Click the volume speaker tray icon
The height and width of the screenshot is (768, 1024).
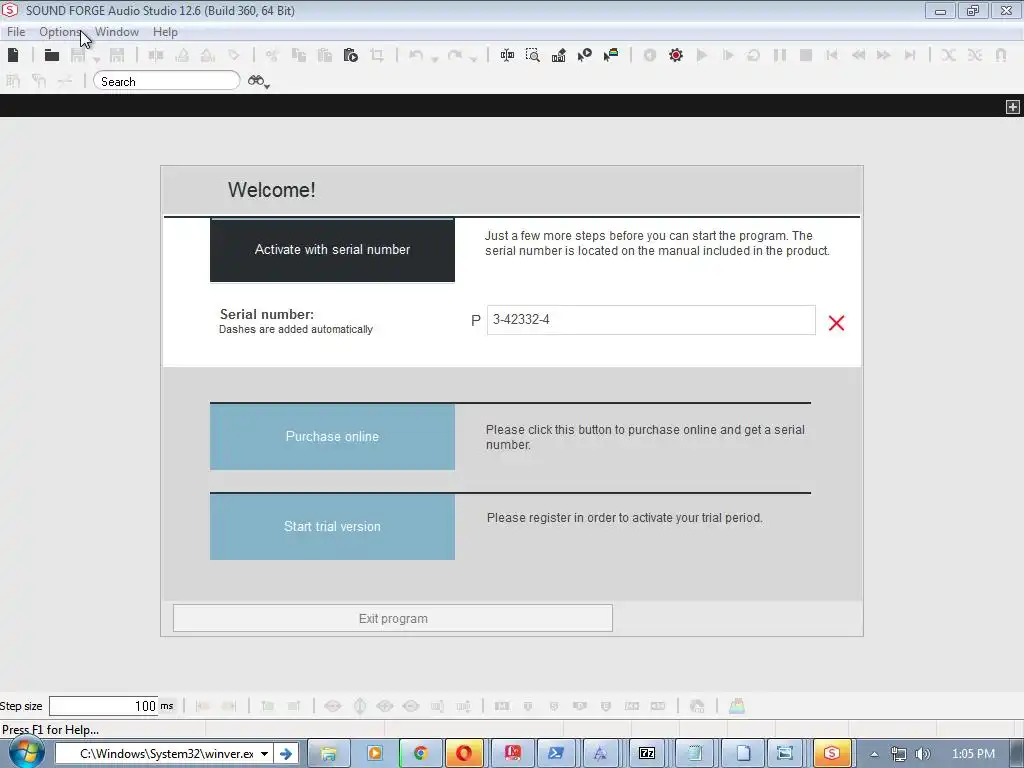click(x=922, y=754)
